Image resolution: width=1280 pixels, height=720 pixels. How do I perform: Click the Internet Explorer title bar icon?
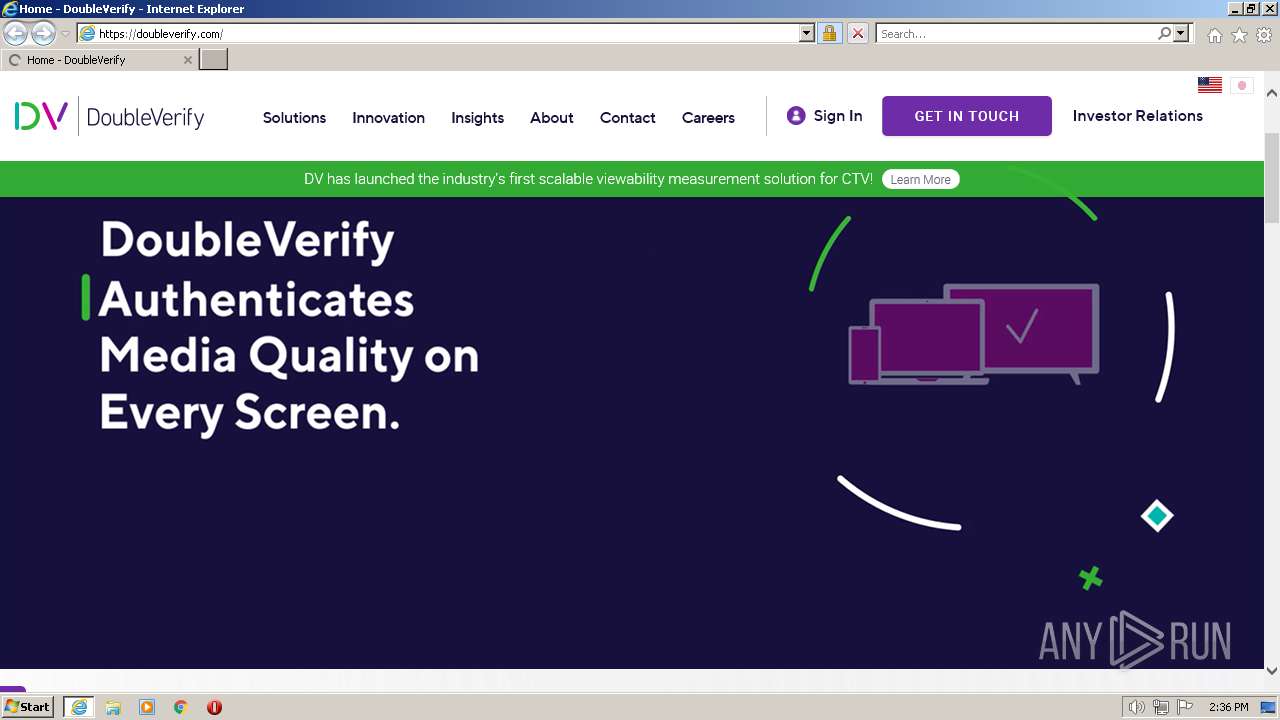point(10,8)
